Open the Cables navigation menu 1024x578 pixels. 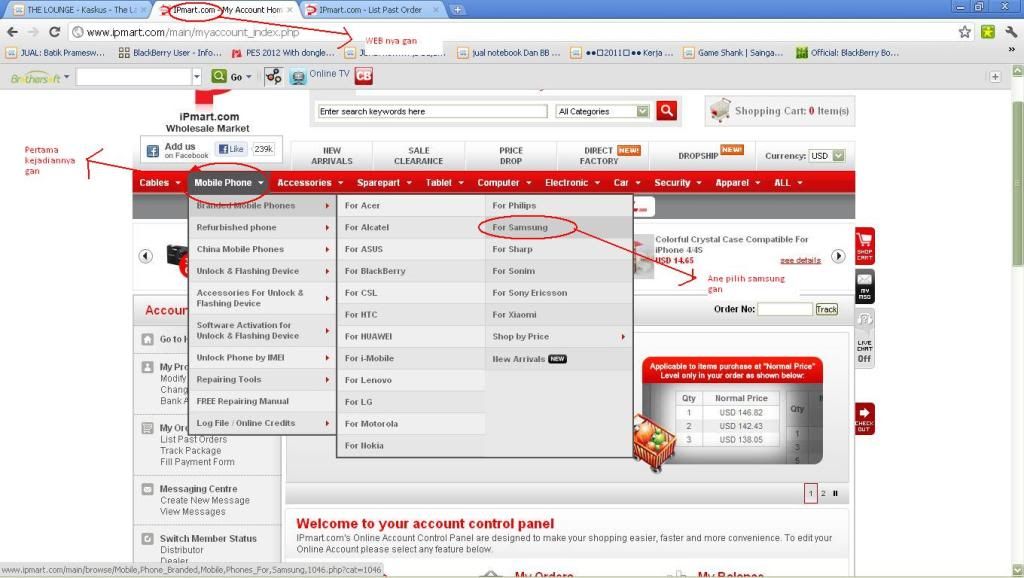pyautogui.click(x=159, y=183)
